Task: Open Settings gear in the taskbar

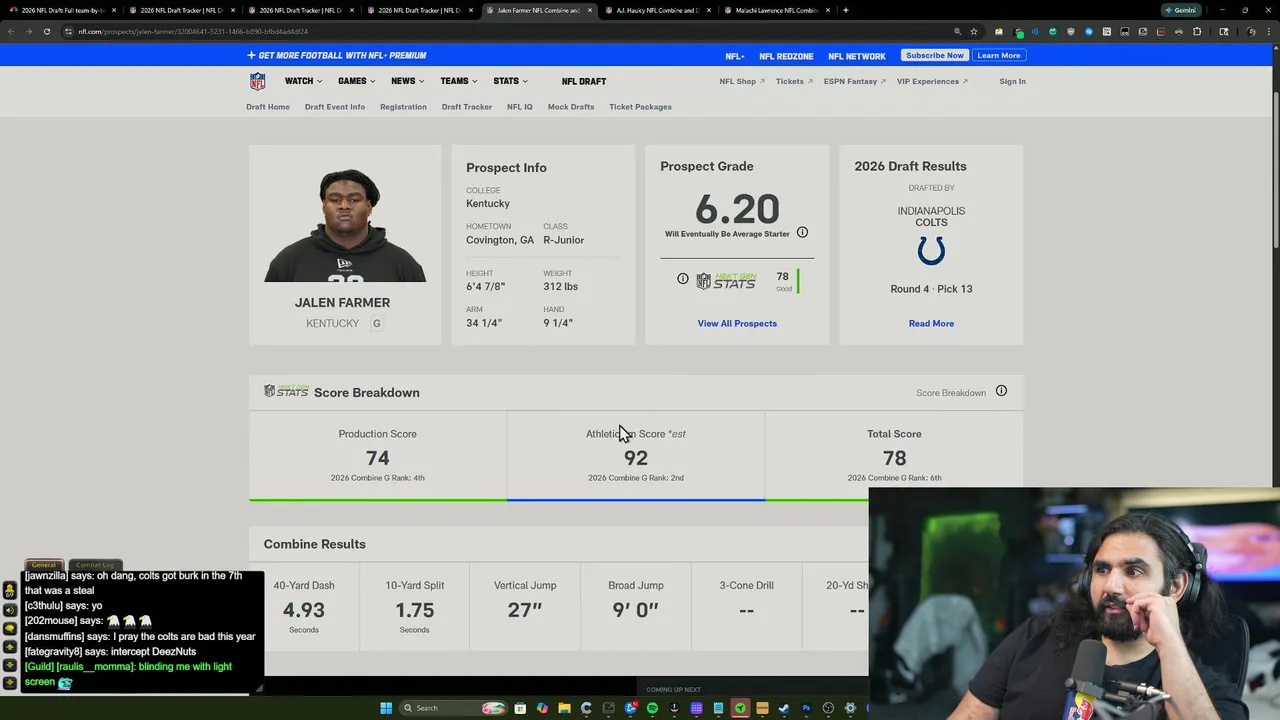Action: [850, 708]
